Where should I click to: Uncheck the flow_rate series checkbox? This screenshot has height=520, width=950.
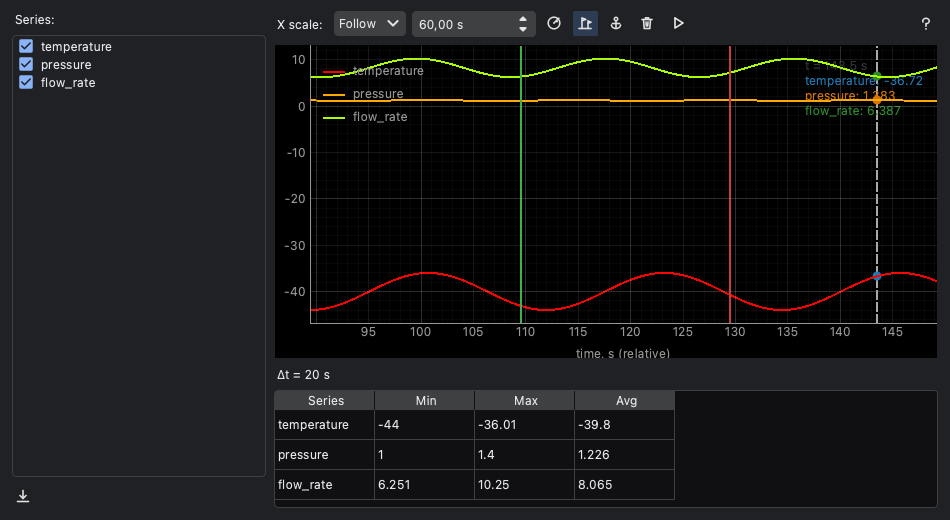coord(26,82)
